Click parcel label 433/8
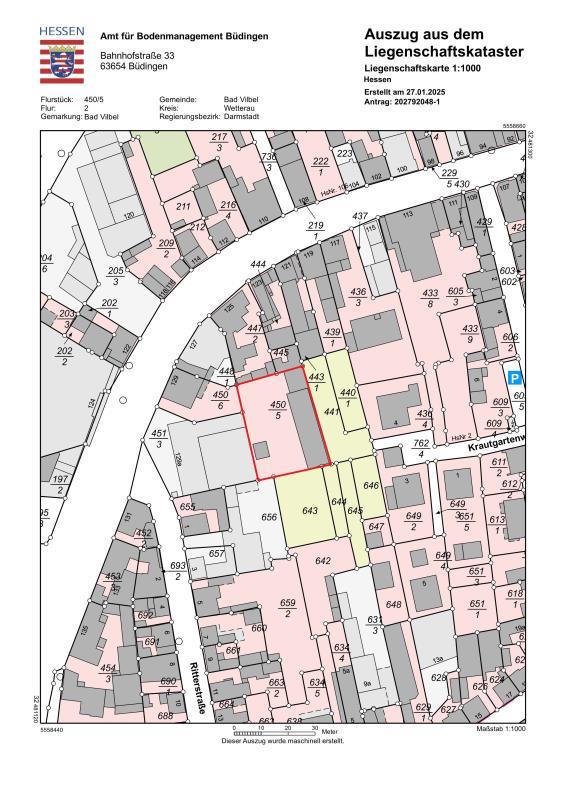The image size is (566, 800). point(430,298)
